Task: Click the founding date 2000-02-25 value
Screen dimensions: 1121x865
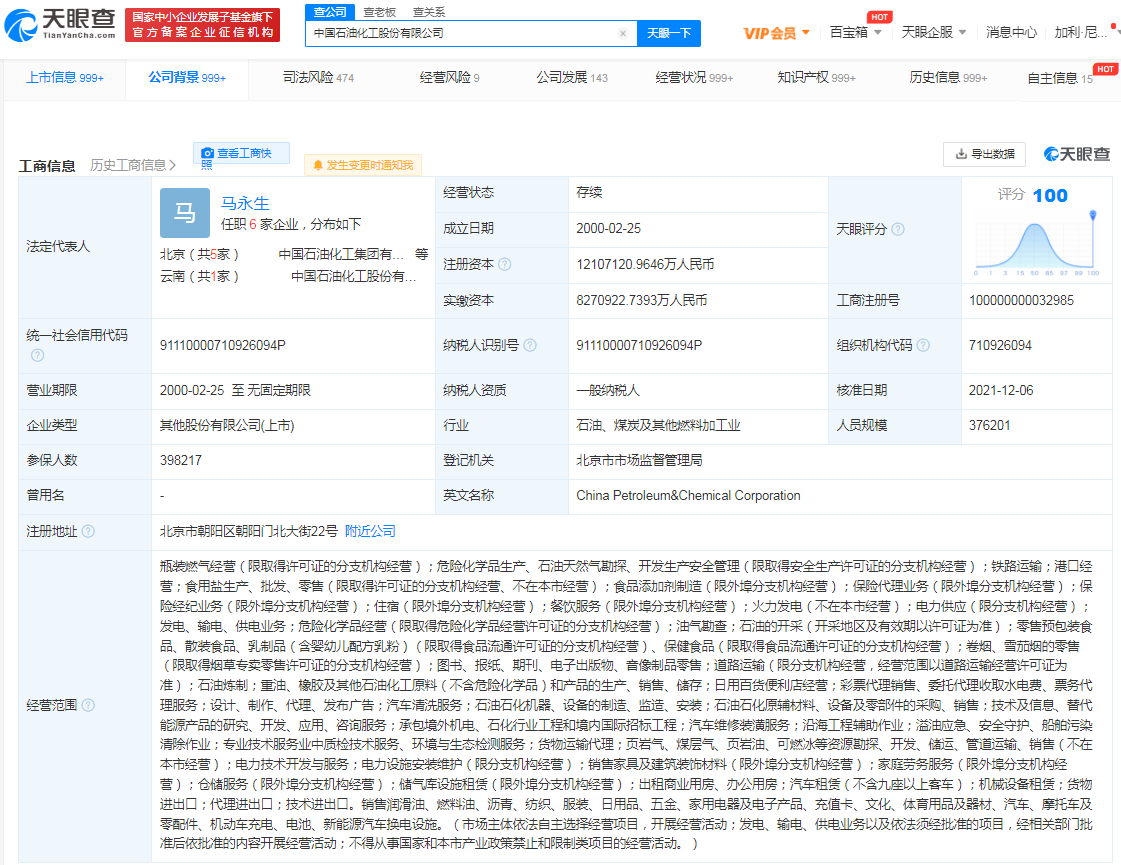Action: click(x=608, y=229)
